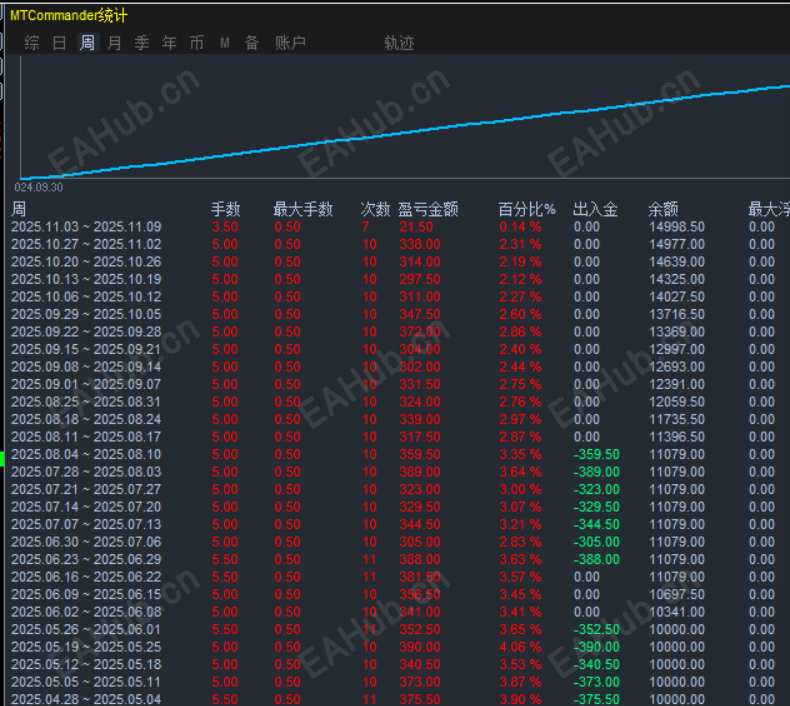790x706 pixels.
Task: Select week row 2025.07.14 ~ 2025.07.20
Action: point(398,507)
